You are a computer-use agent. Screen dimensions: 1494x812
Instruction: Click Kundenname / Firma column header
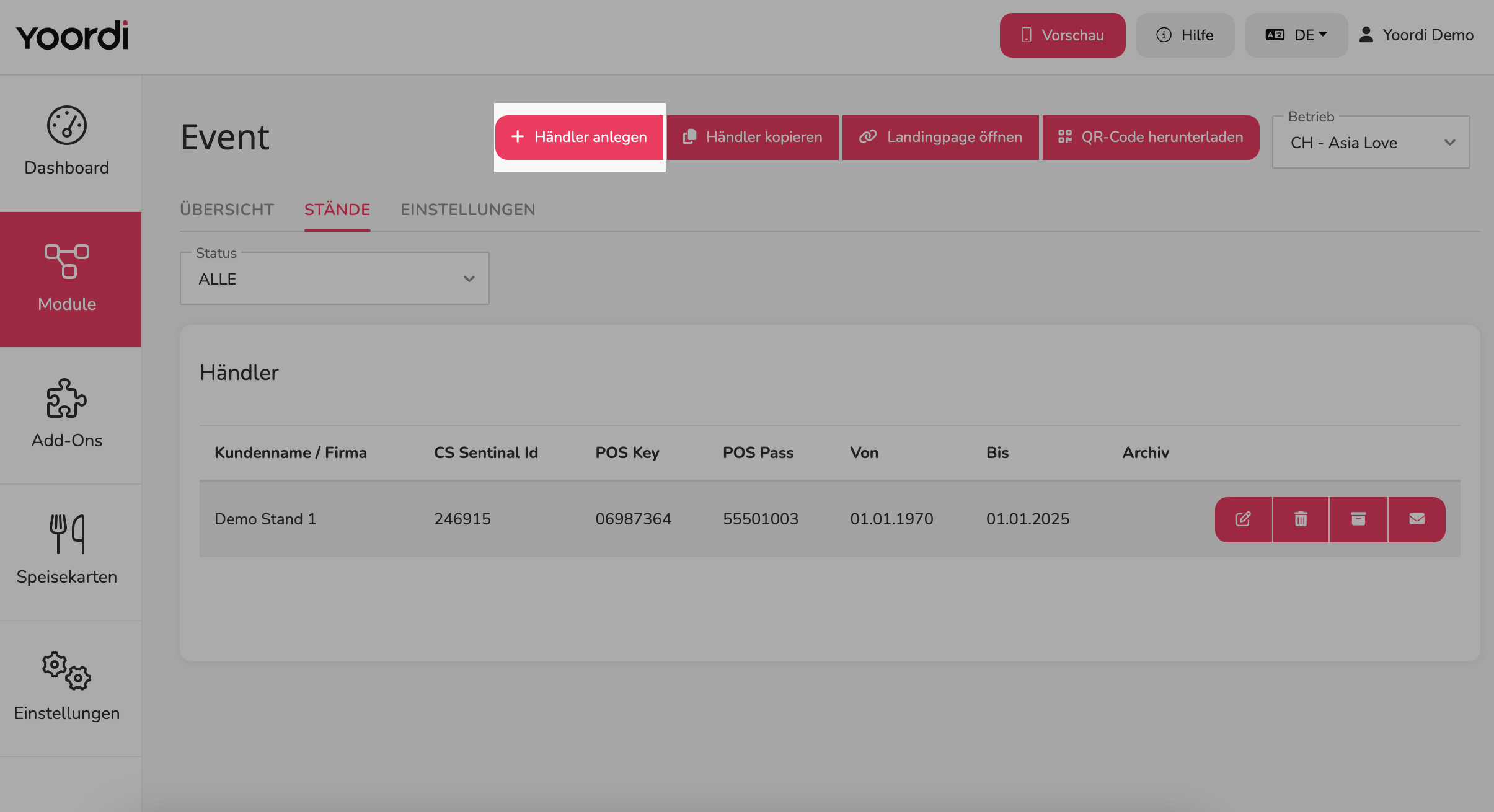point(291,453)
